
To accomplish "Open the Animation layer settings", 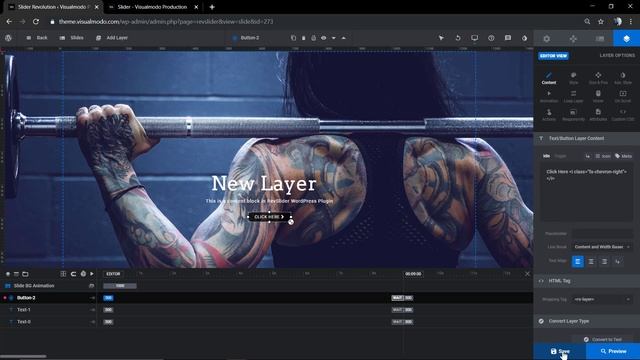I will (x=549, y=96).
